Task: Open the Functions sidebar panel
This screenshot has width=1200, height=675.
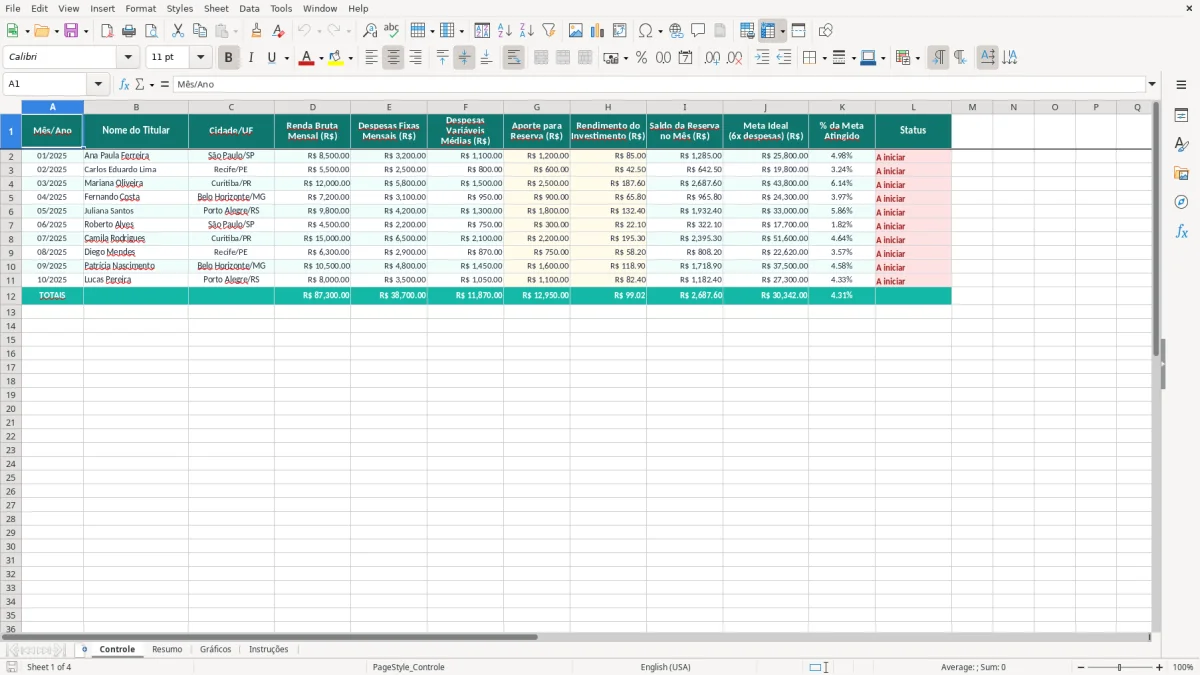Action: tap(1181, 231)
